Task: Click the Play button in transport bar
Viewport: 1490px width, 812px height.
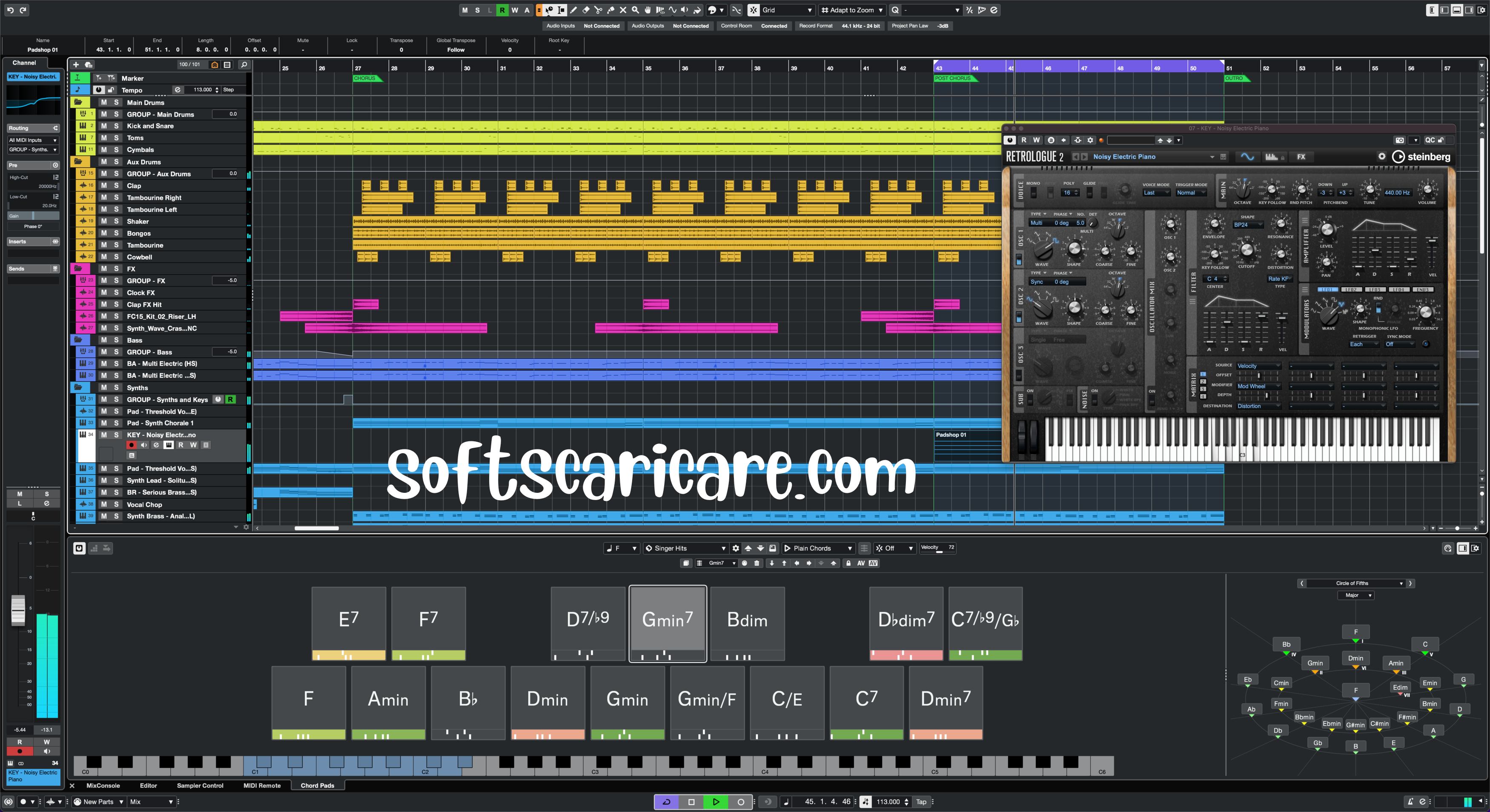Action: point(715,801)
